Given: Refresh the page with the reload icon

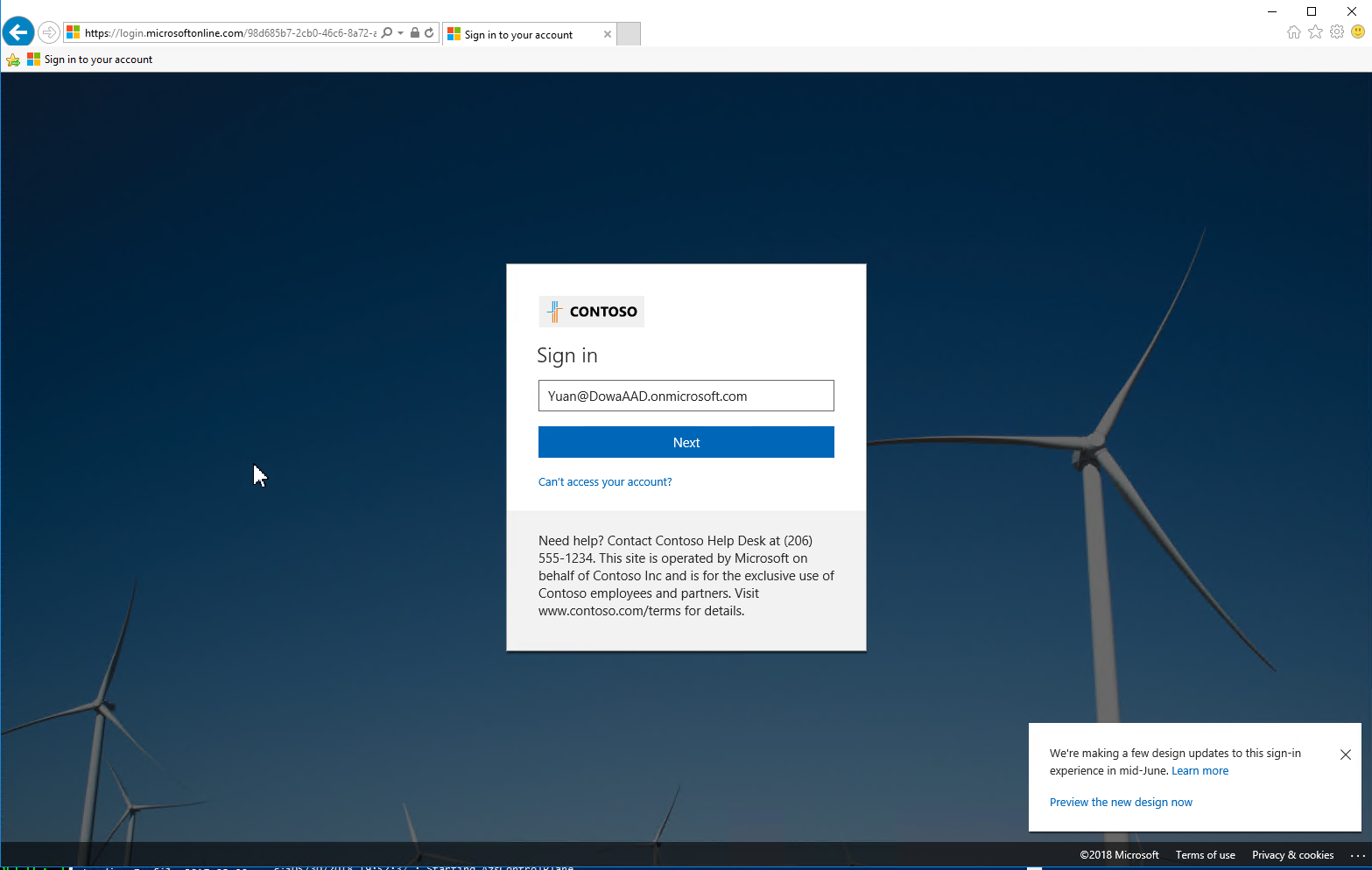Looking at the screenshot, I should tap(429, 32).
